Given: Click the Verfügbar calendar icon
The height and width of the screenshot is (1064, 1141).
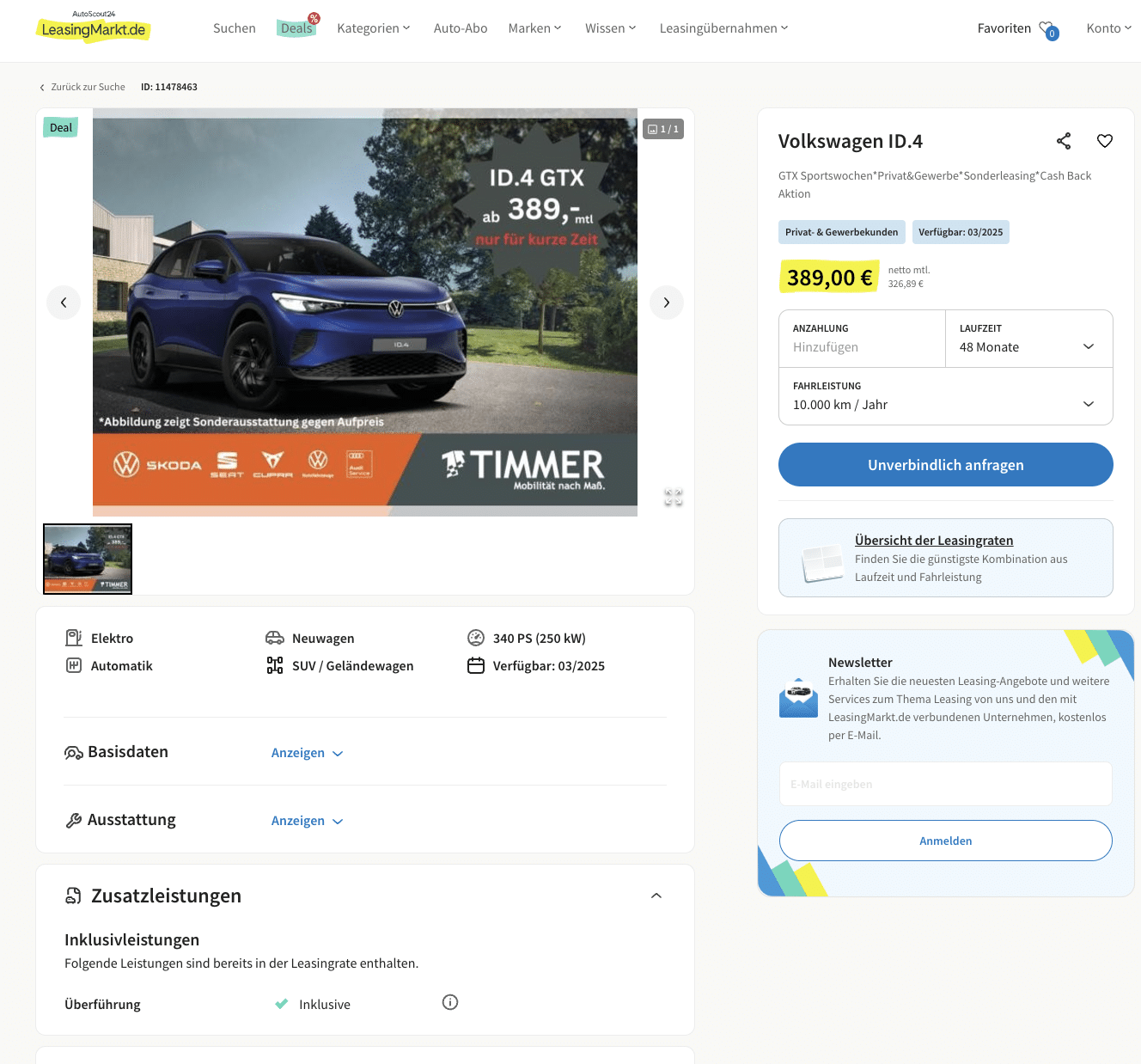Looking at the screenshot, I should [476, 665].
